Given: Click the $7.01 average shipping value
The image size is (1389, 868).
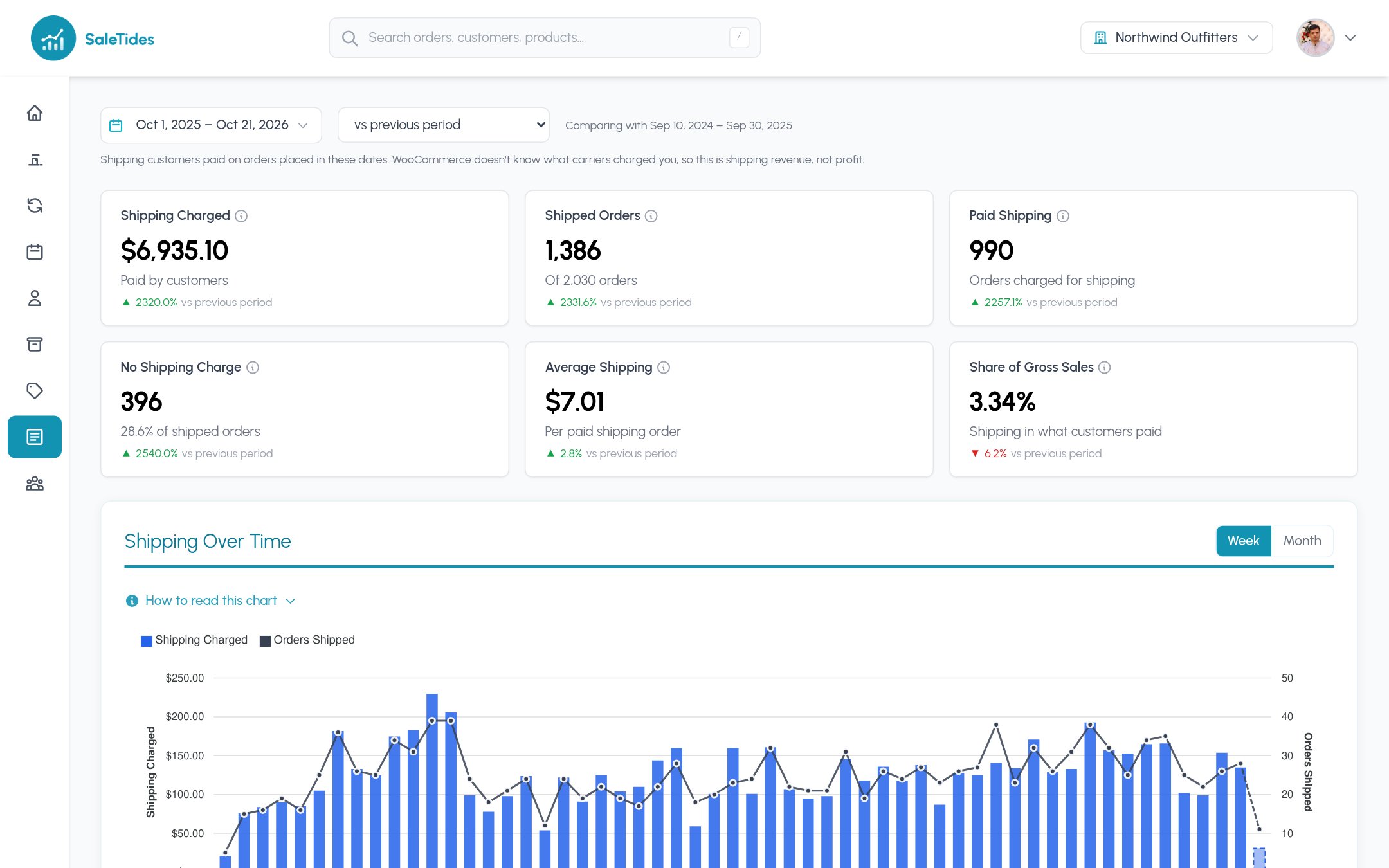Looking at the screenshot, I should pyautogui.click(x=575, y=402).
